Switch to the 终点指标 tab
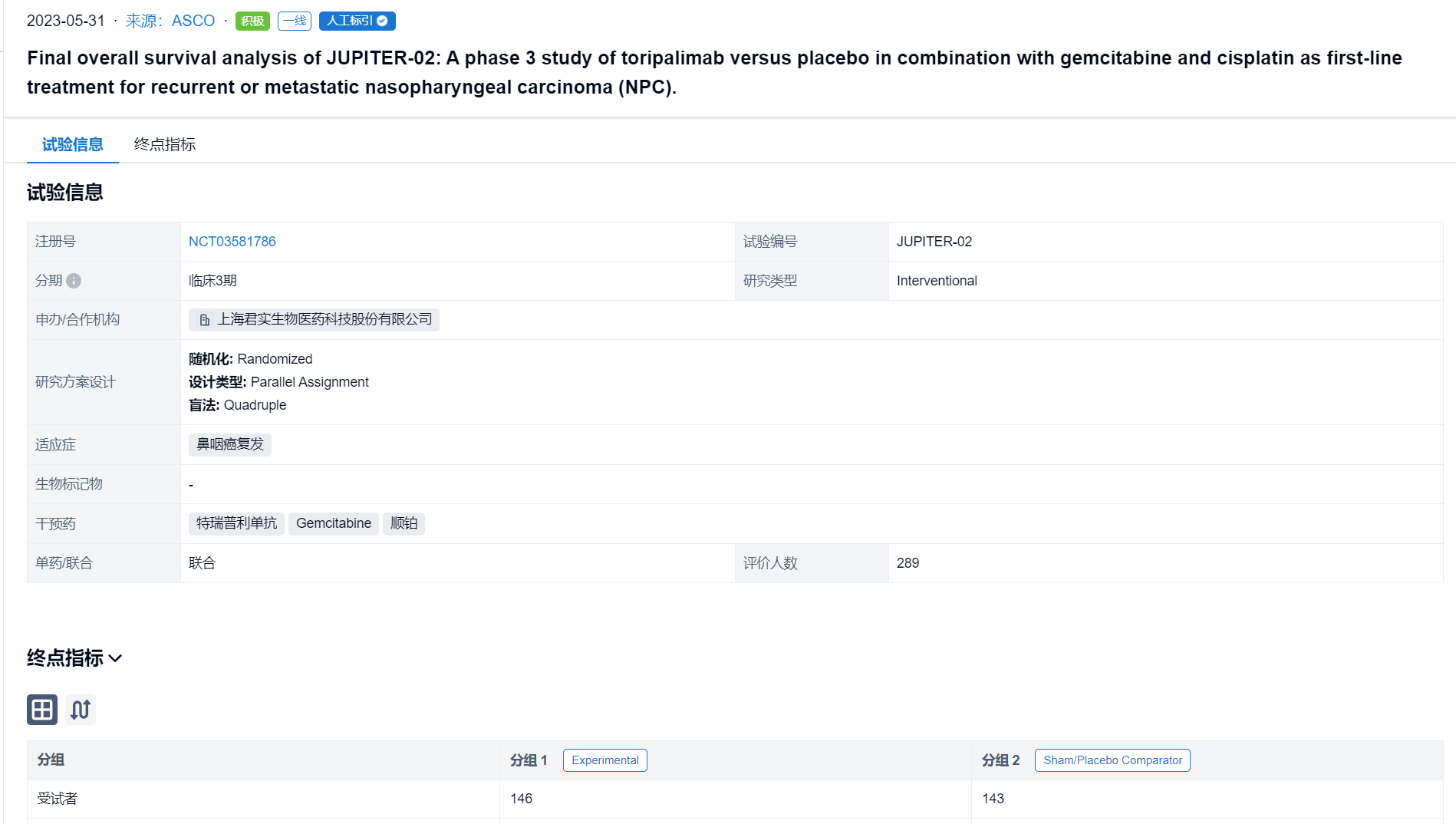Viewport: 1456px width, 824px height. (165, 144)
